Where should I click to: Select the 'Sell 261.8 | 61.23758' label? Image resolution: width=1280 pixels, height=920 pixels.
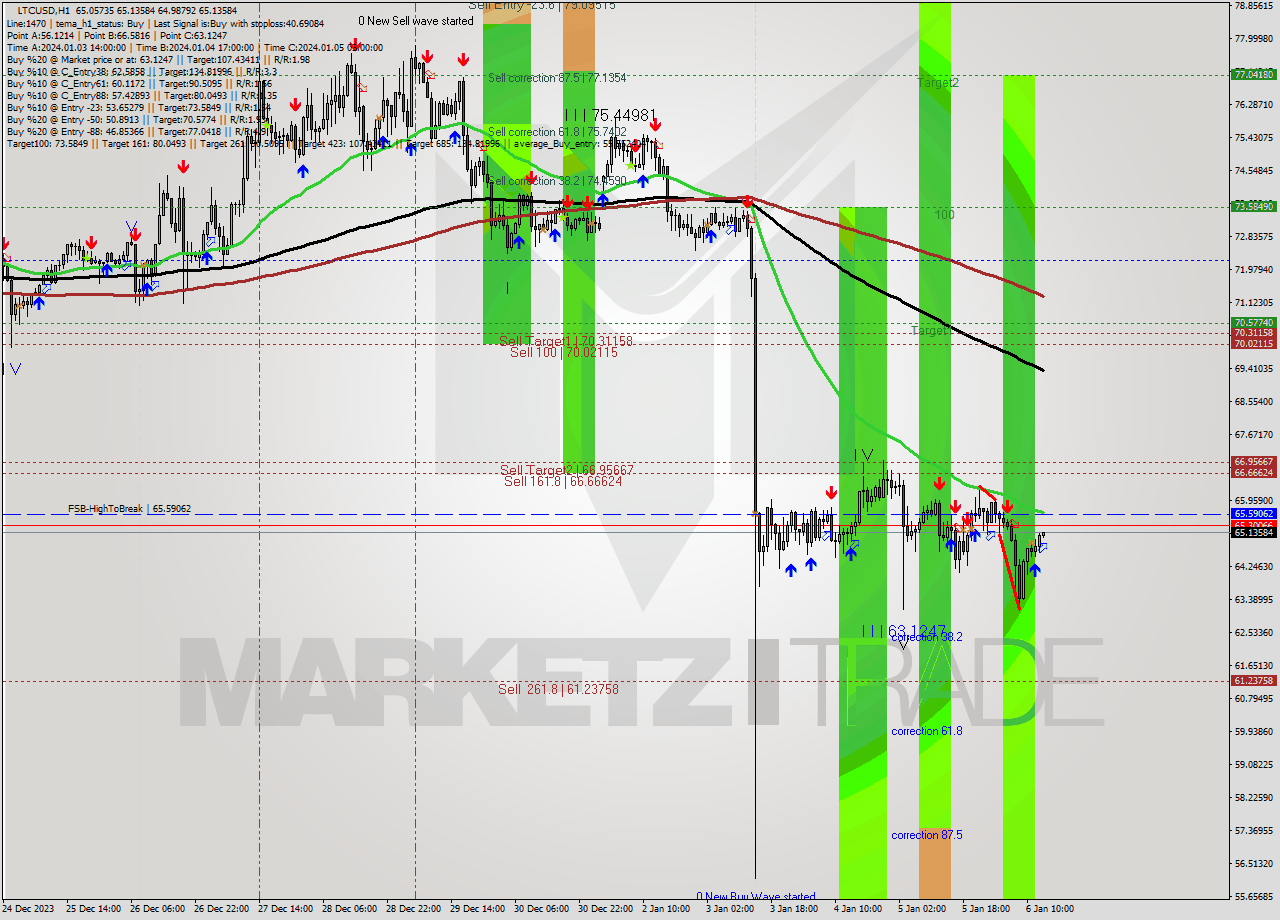[559, 689]
